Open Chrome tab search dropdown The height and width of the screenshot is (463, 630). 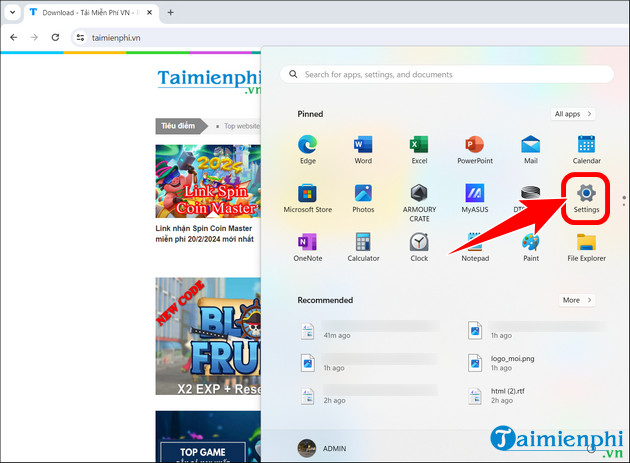click(12, 12)
